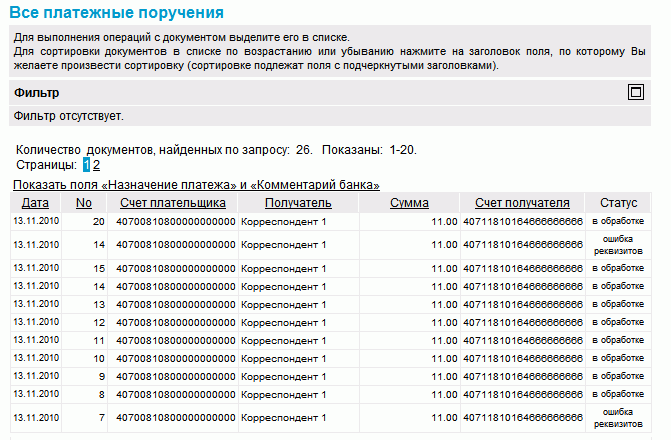Sort by the Счет плательщика header

point(173,203)
